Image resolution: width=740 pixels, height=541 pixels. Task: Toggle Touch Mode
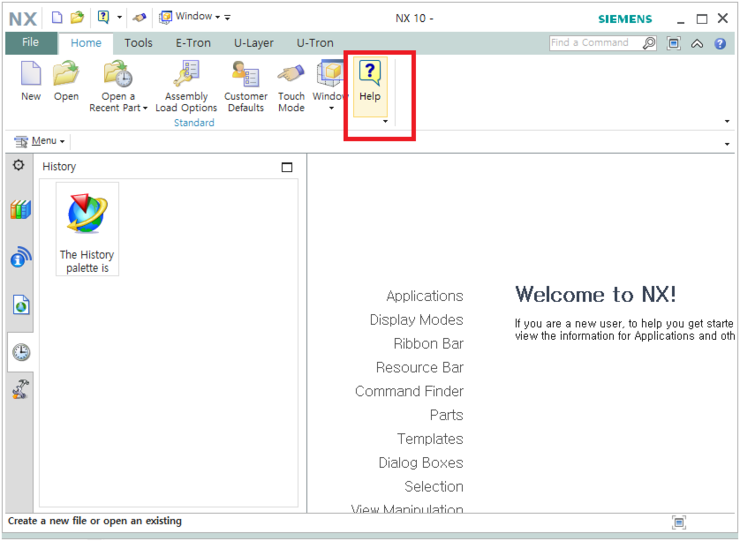pyautogui.click(x=291, y=87)
